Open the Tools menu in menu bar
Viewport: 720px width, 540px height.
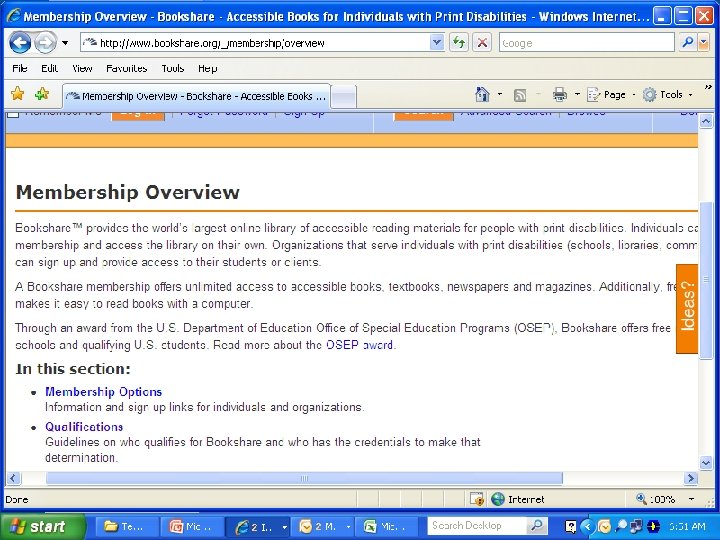point(173,68)
